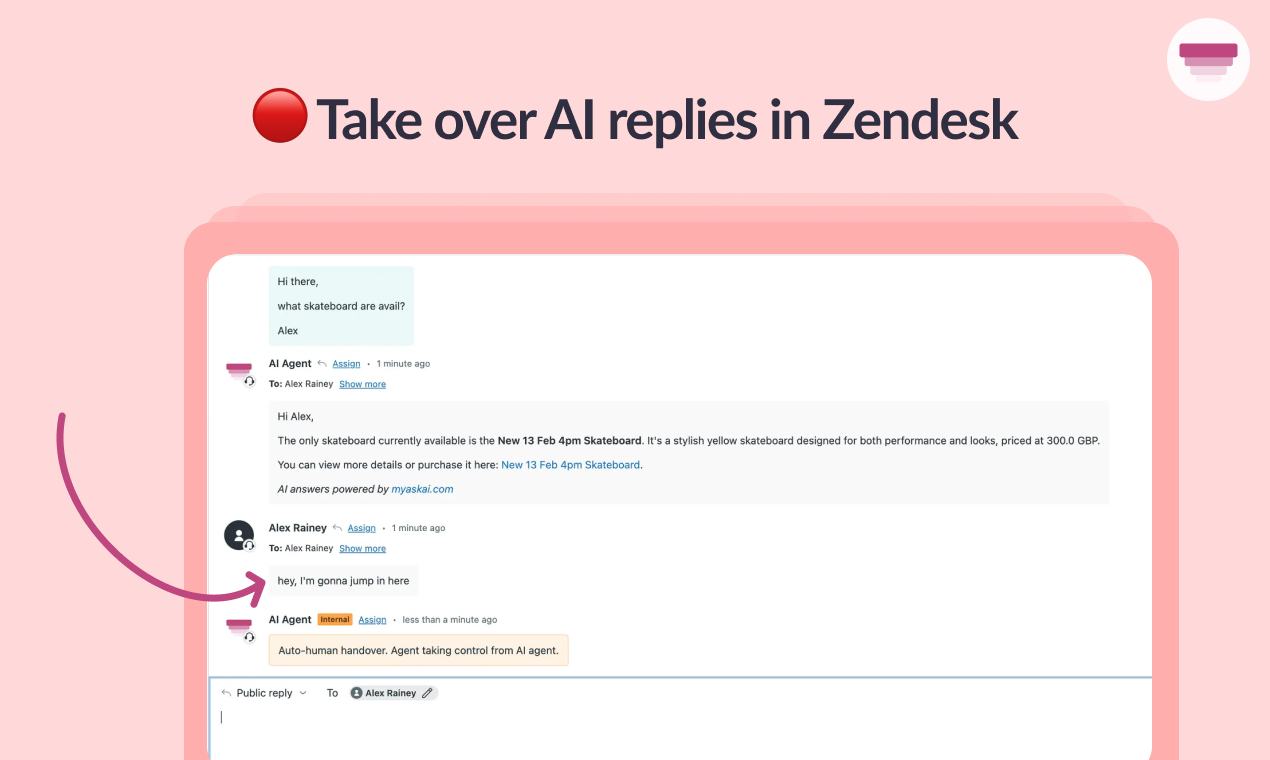Open the myaskai.com link
Image resolution: width=1270 pixels, height=760 pixels.
click(422, 489)
